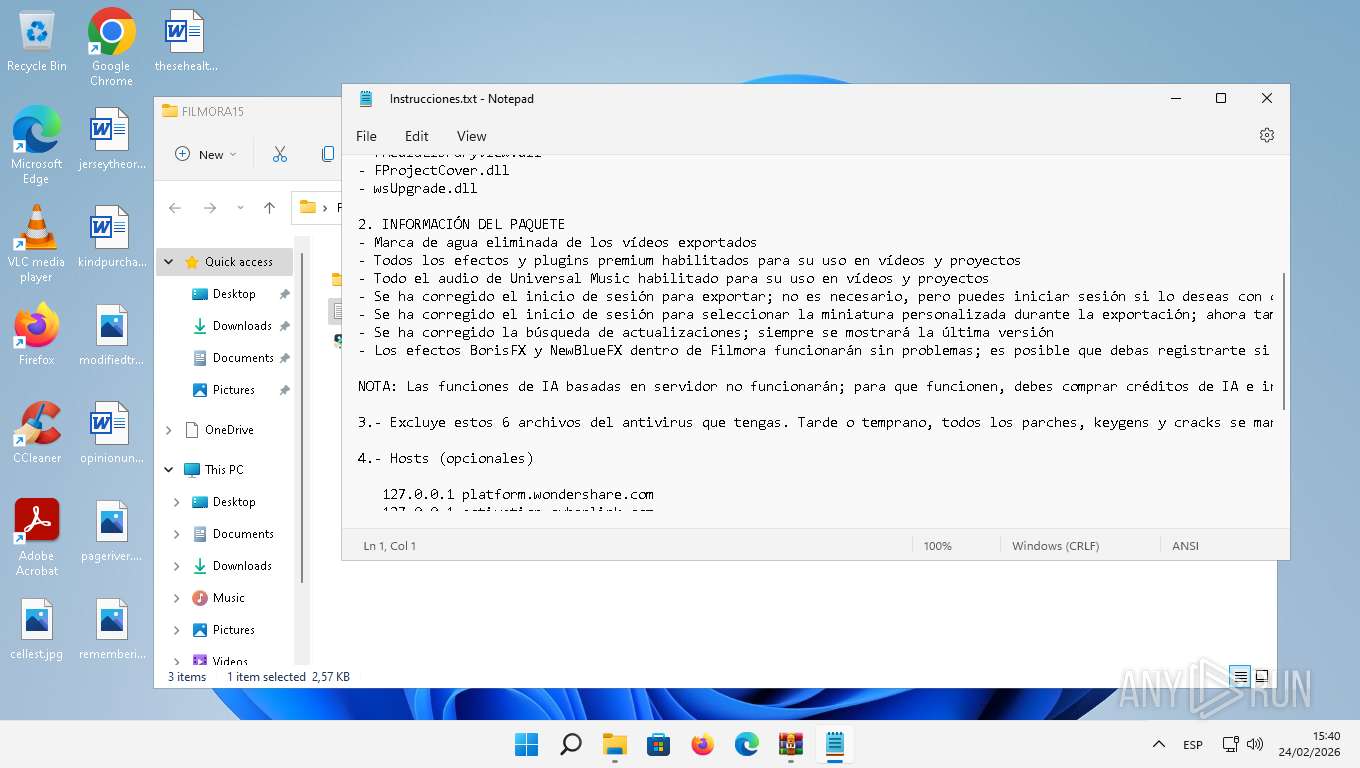Click ANSI encoding in status bar

coord(1185,546)
